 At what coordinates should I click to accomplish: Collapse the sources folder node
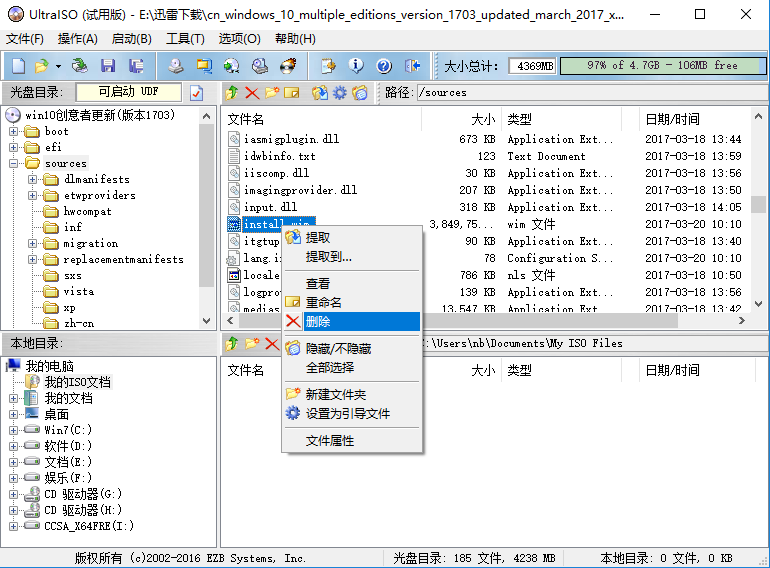pyautogui.click(x=13, y=163)
